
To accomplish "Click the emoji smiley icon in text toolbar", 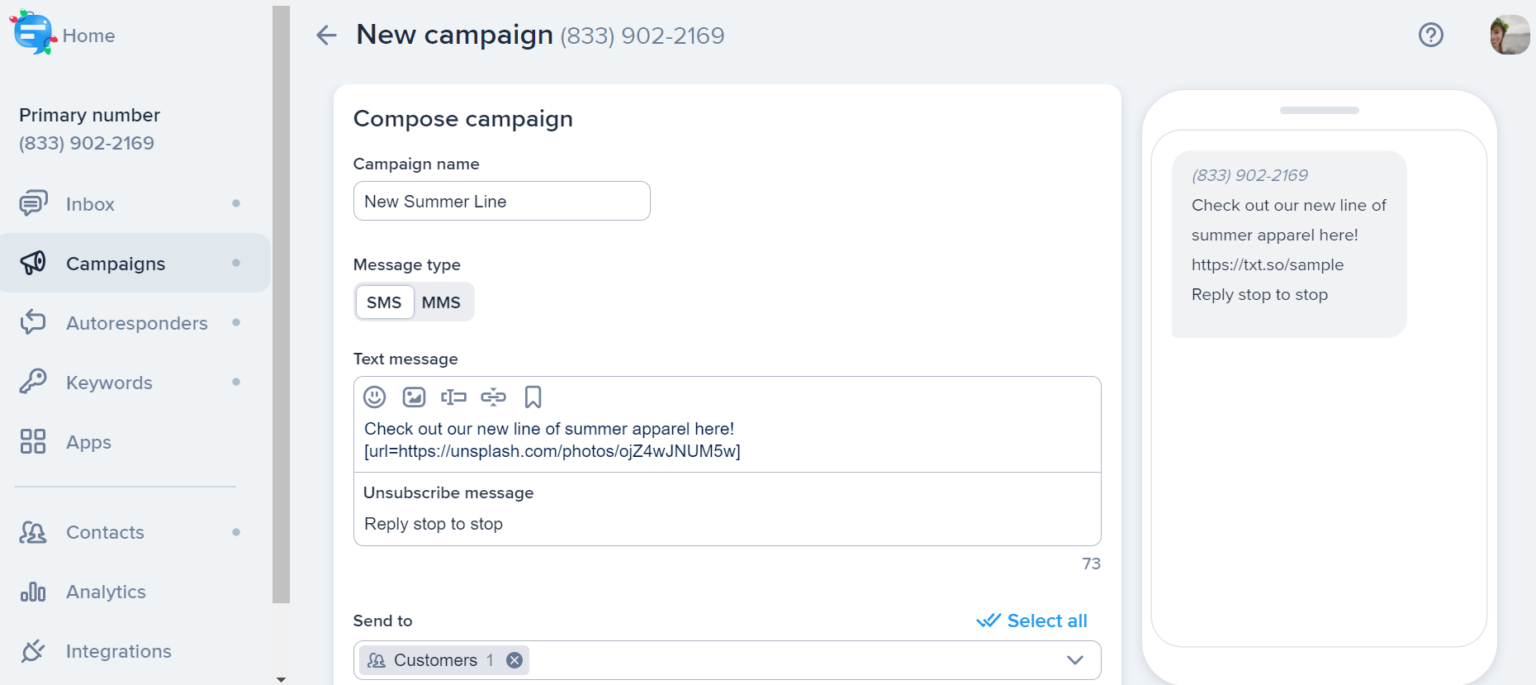I will point(374,397).
